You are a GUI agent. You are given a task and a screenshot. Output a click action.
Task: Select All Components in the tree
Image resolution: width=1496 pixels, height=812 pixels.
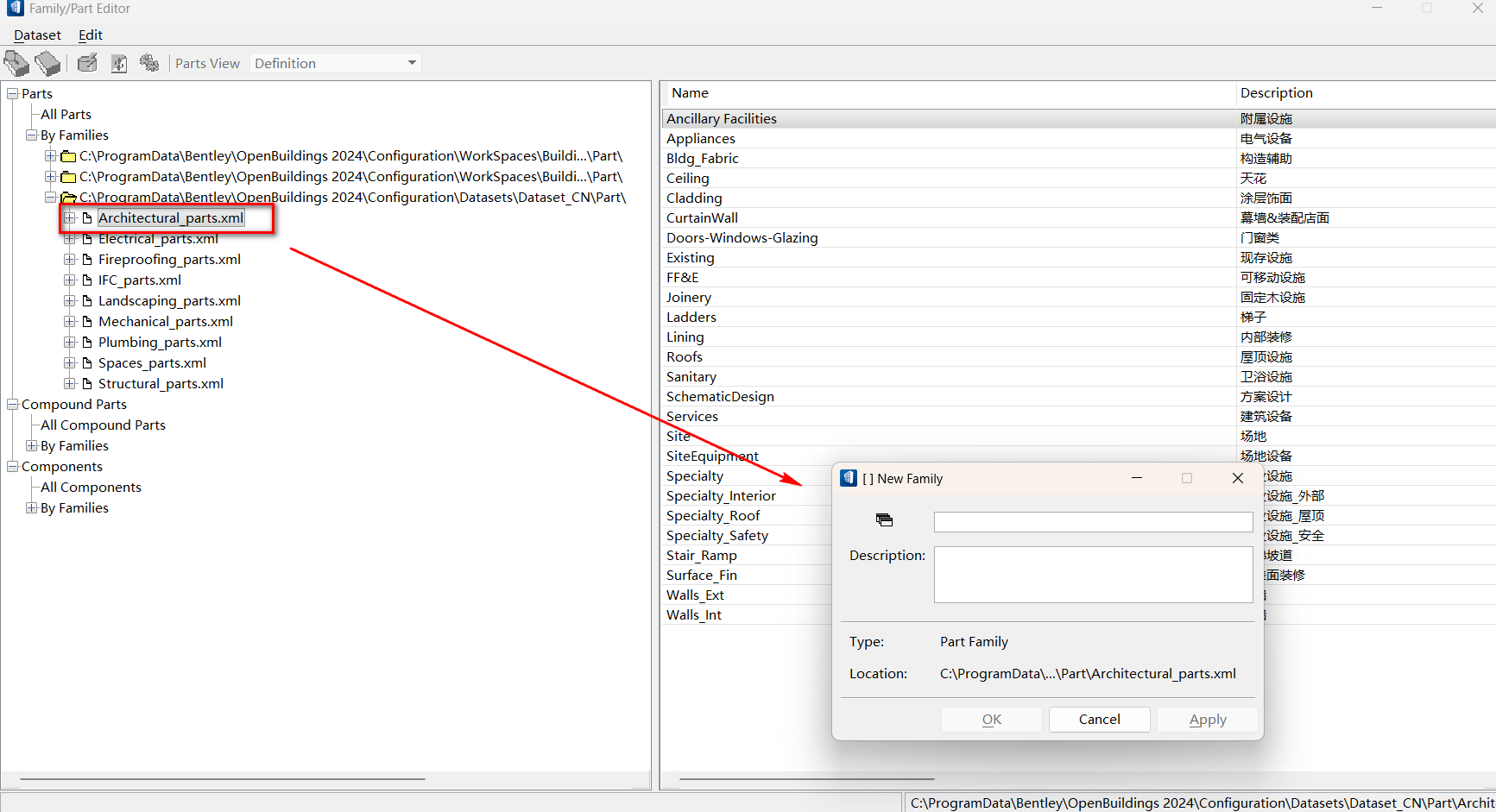click(x=91, y=488)
